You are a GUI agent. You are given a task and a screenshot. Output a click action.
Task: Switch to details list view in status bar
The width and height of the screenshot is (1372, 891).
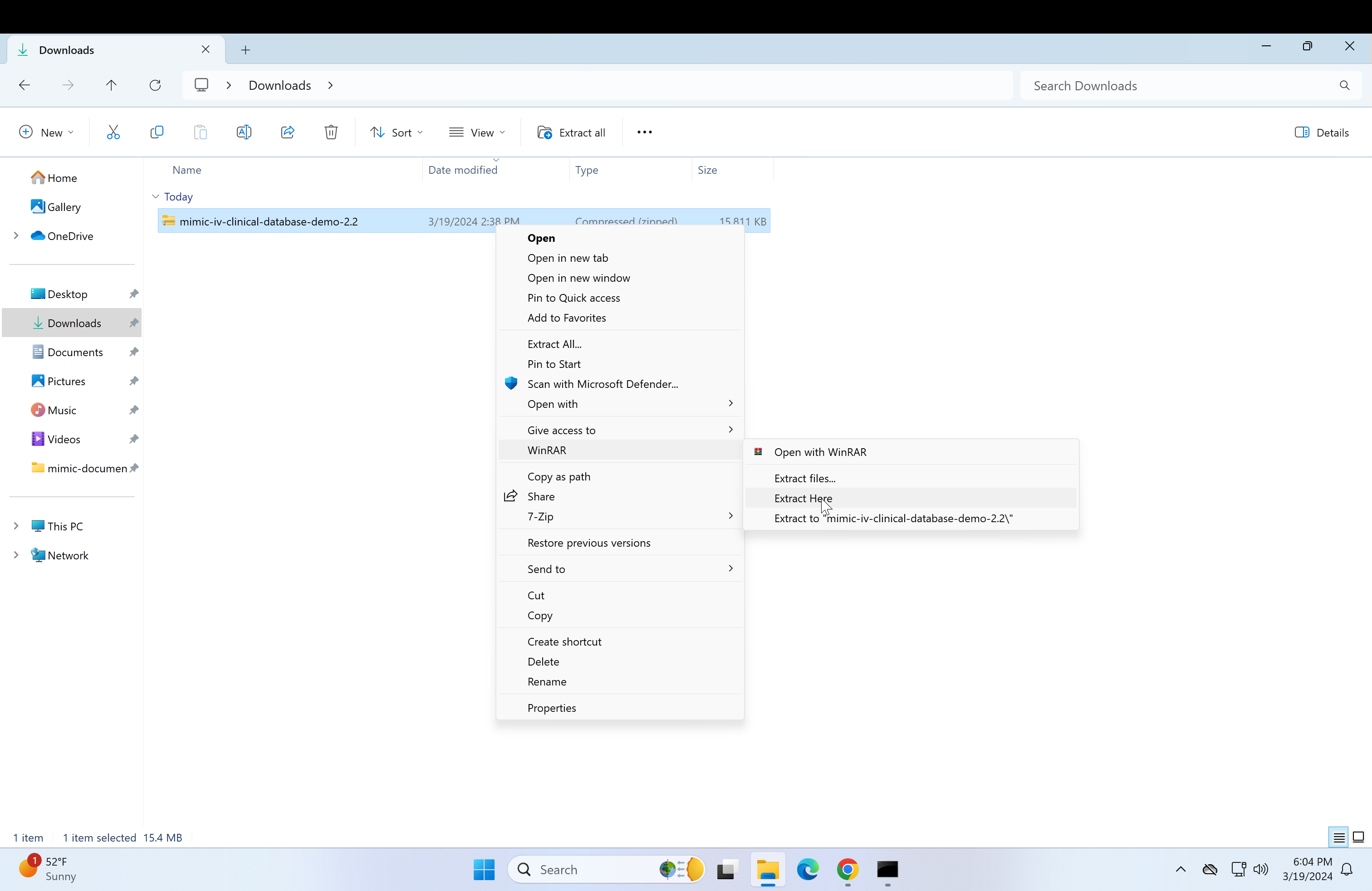click(1338, 837)
